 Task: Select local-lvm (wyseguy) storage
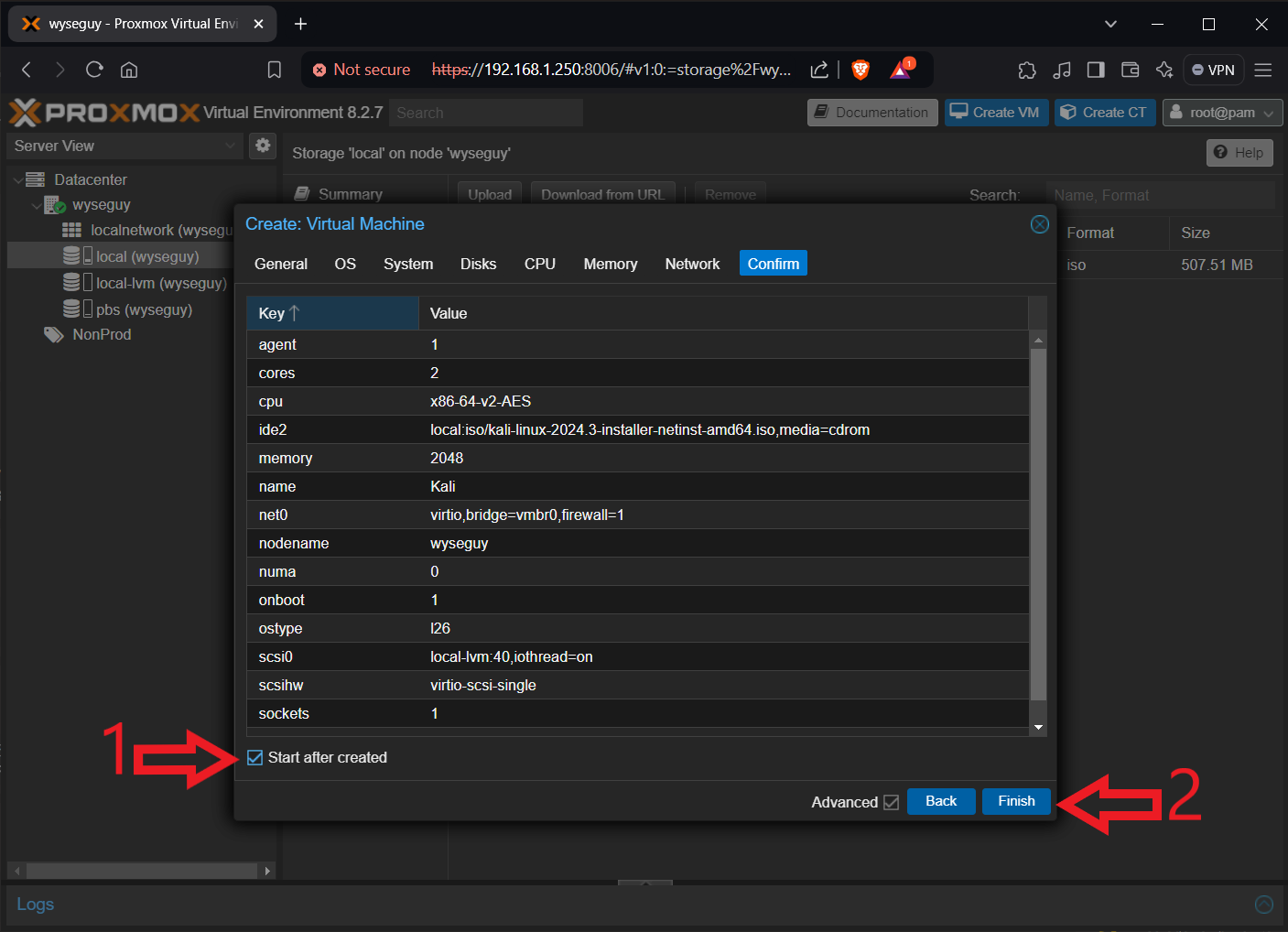tap(145, 283)
